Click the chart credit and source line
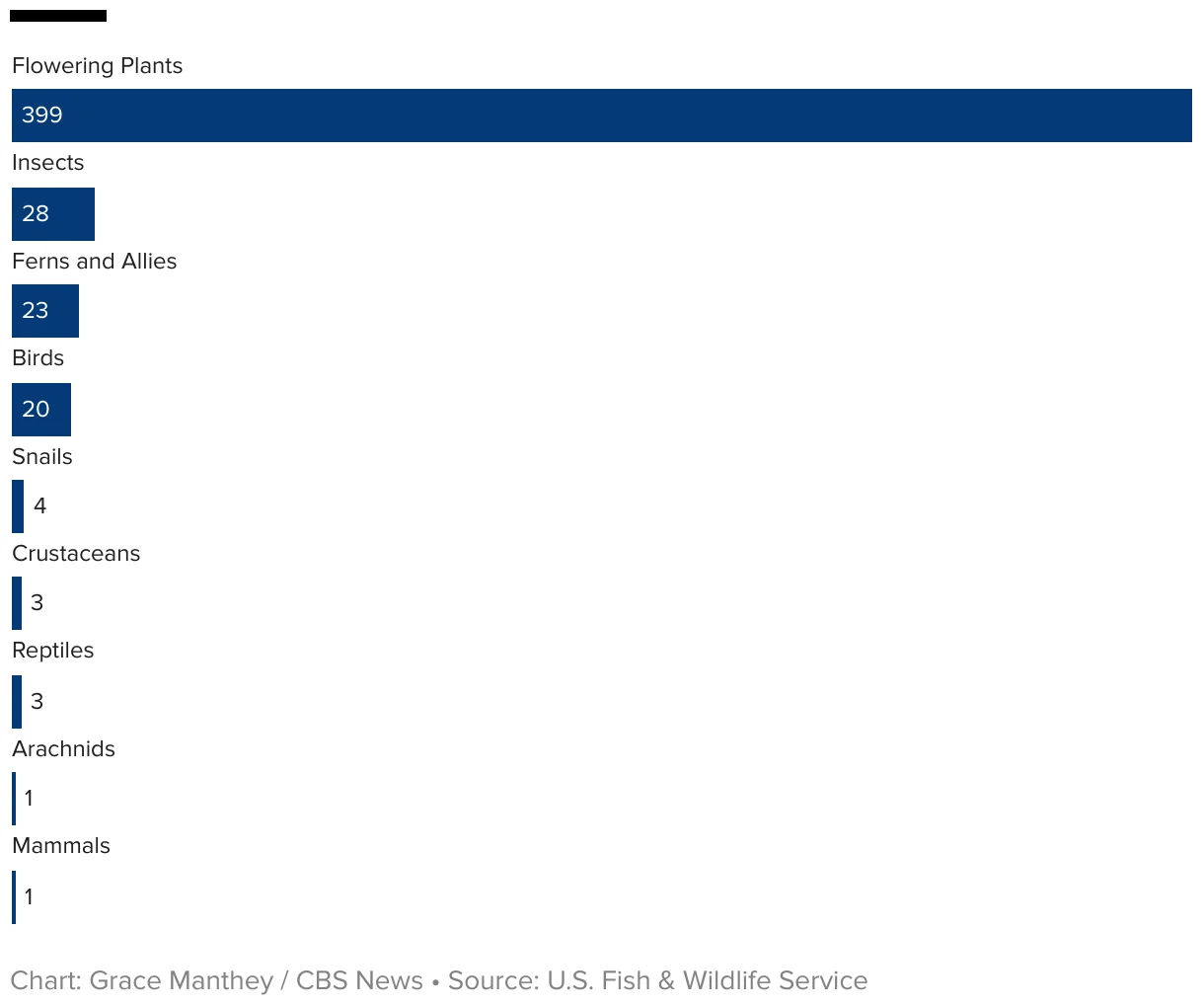The height and width of the screenshot is (1007, 1204). [439, 981]
